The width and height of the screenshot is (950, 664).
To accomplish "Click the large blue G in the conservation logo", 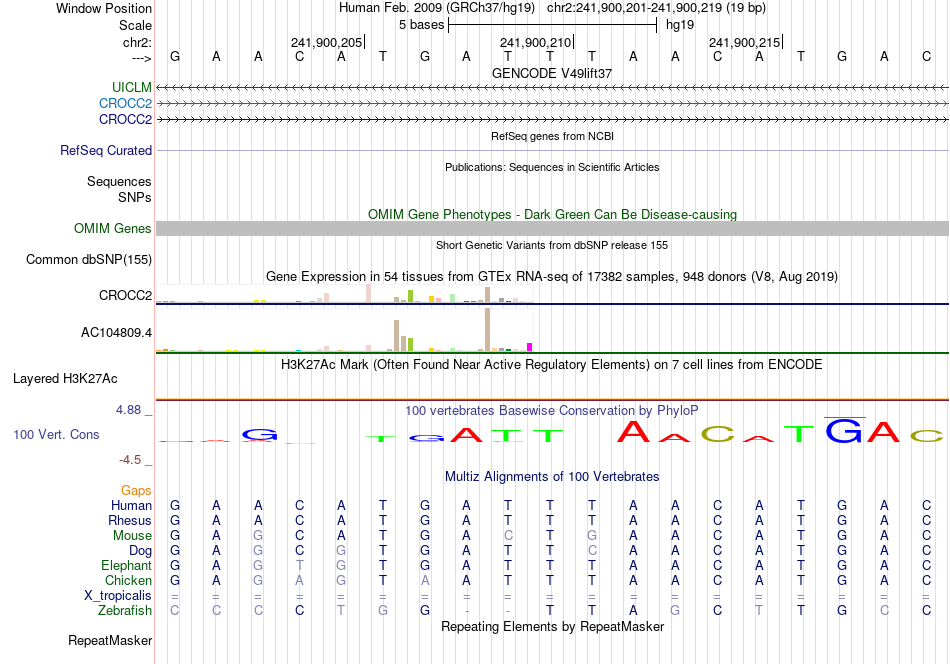I will click(x=843, y=431).
